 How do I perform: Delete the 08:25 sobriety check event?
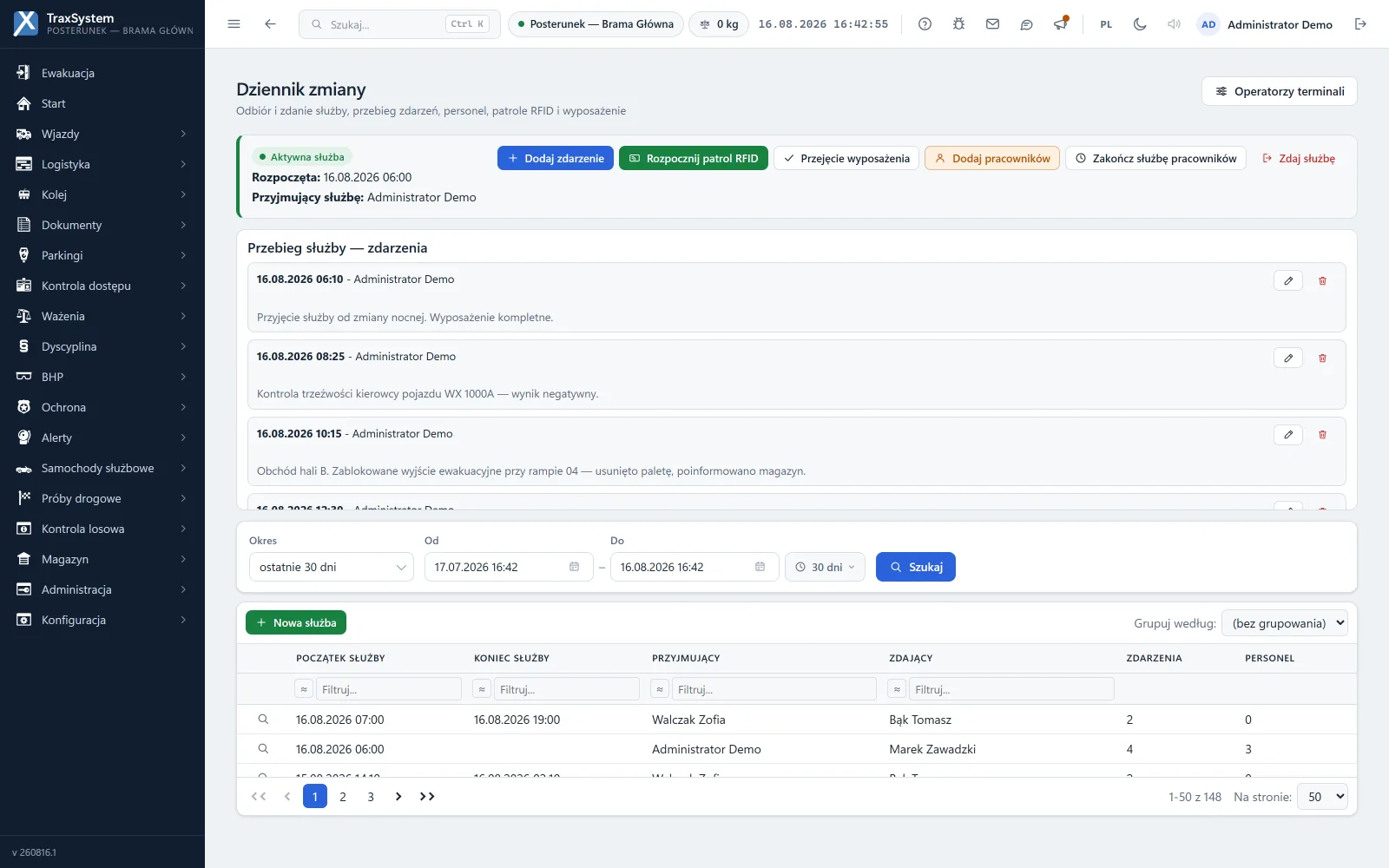click(x=1322, y=358)
